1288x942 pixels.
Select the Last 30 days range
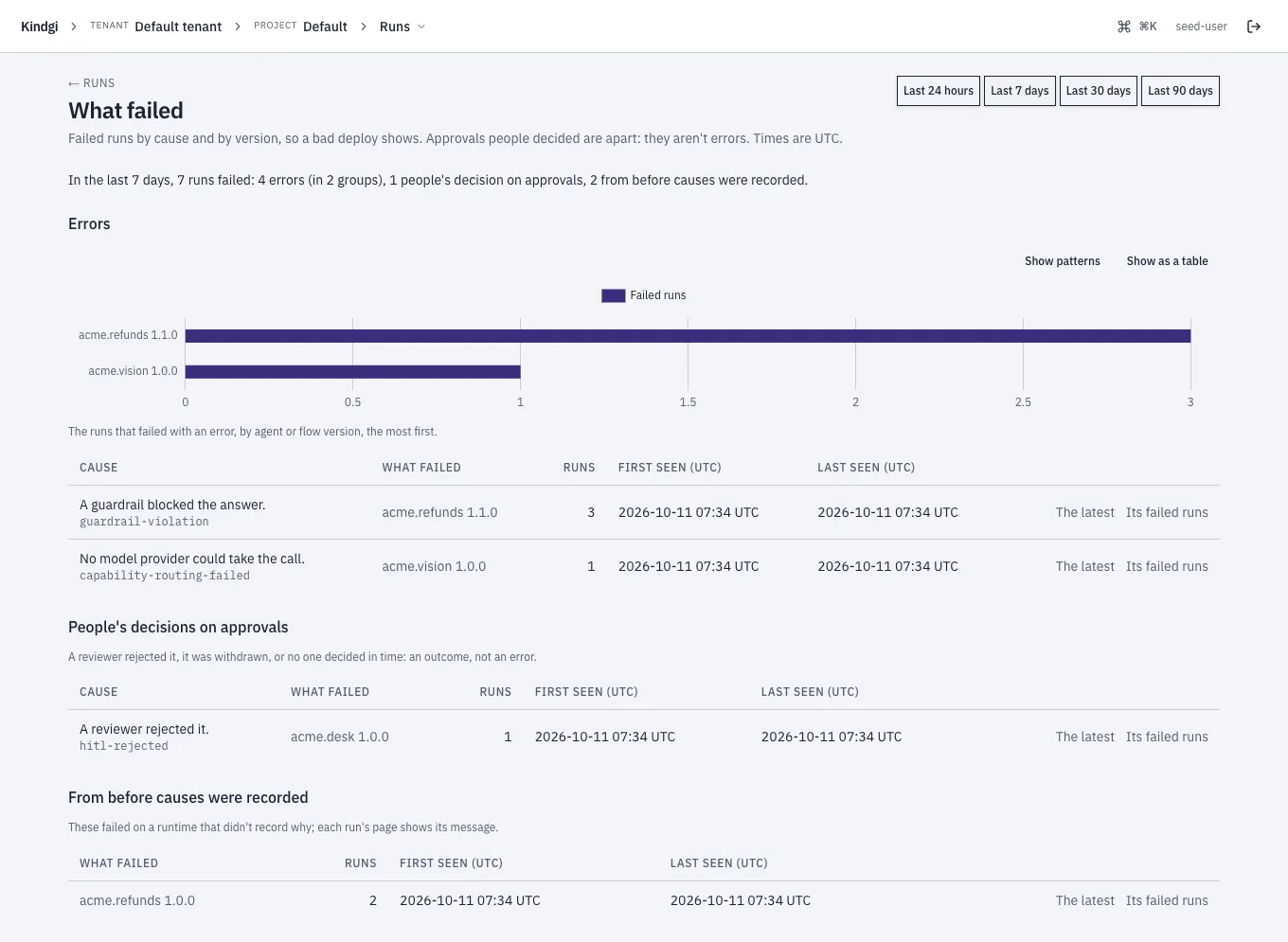coord(1099,91)
